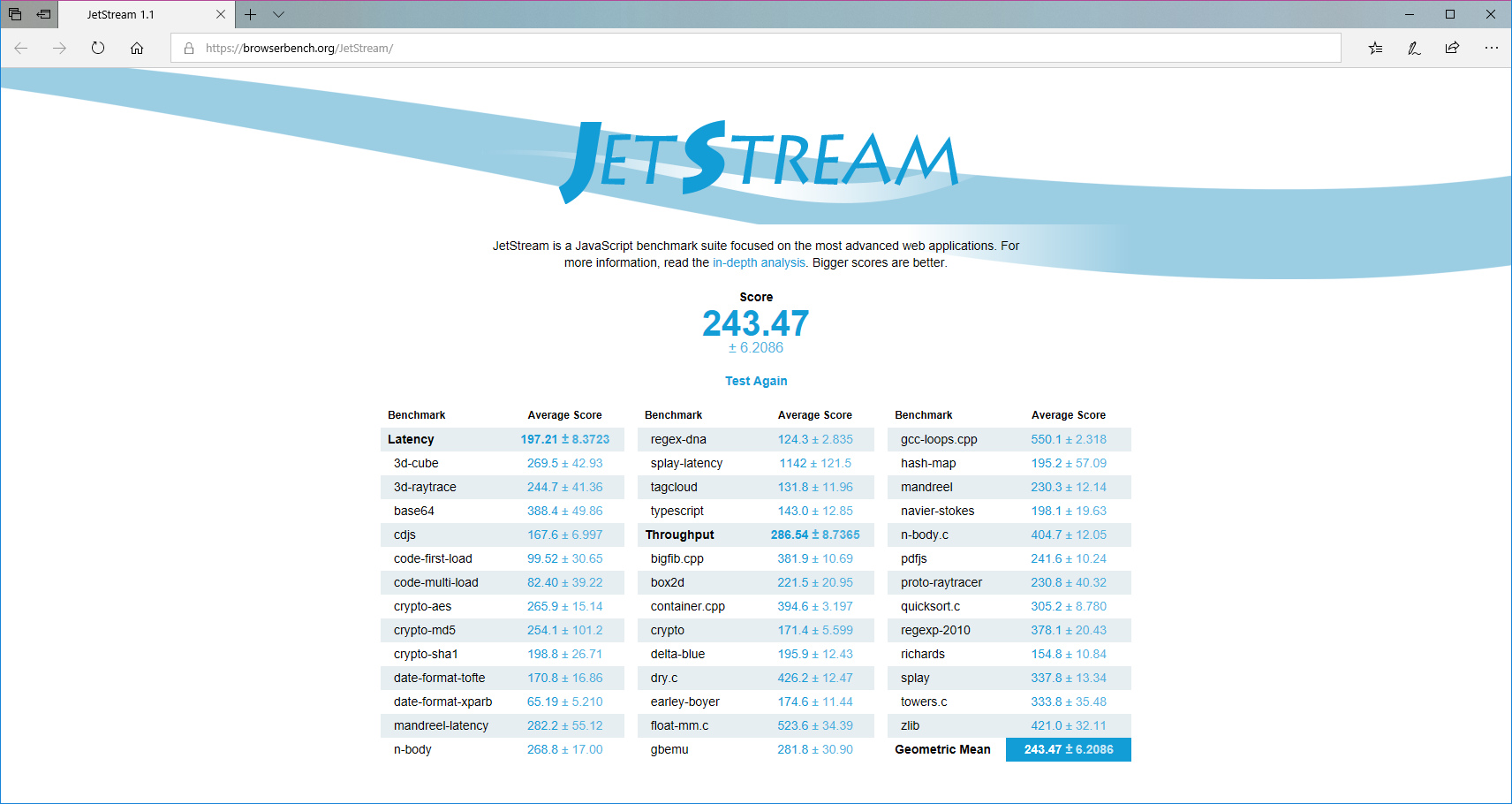Select the richards benchmark name

[x=923, y=654]
